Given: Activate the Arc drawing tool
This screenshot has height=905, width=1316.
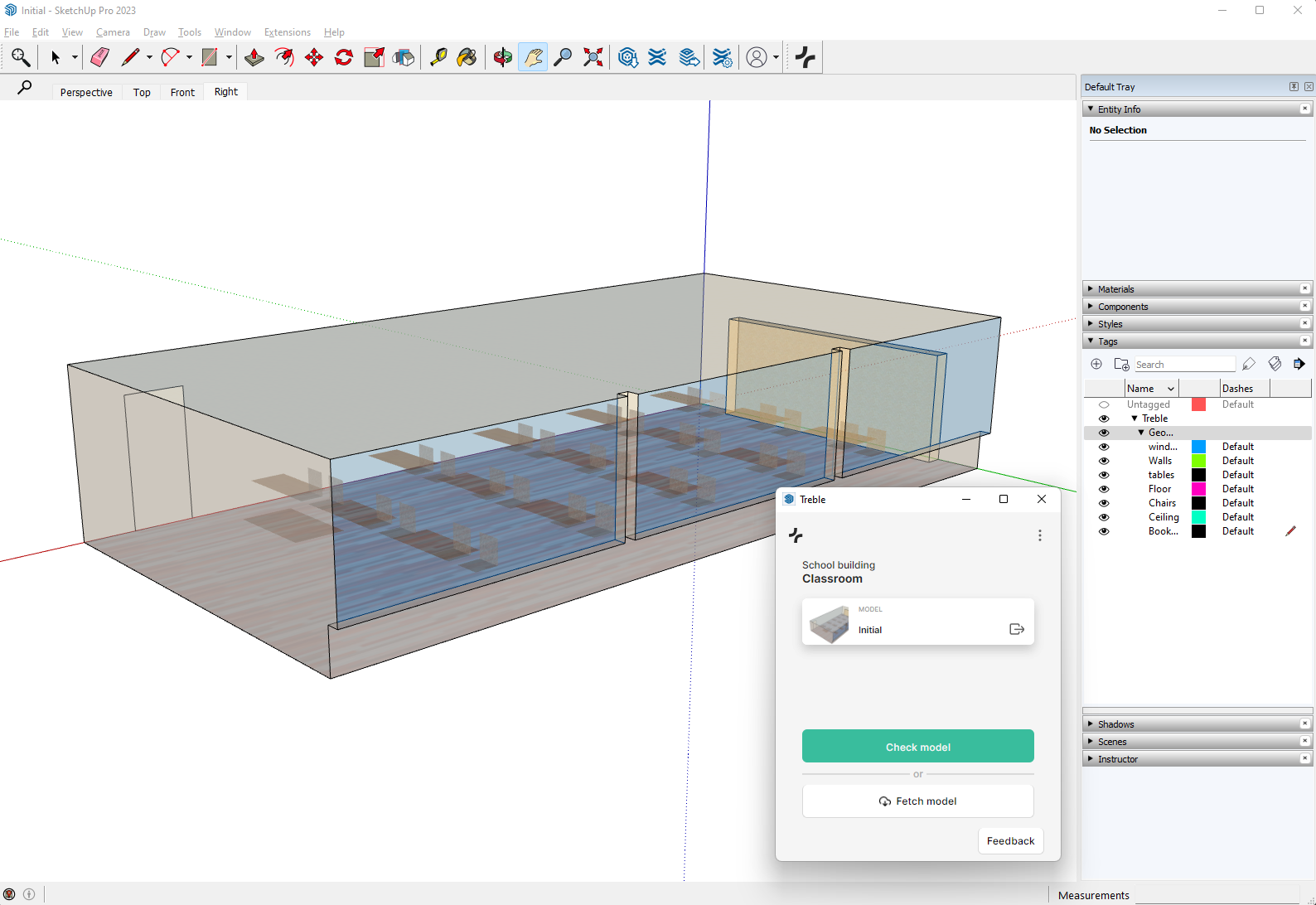Looking at the screenshot, I should coord(170,57).
